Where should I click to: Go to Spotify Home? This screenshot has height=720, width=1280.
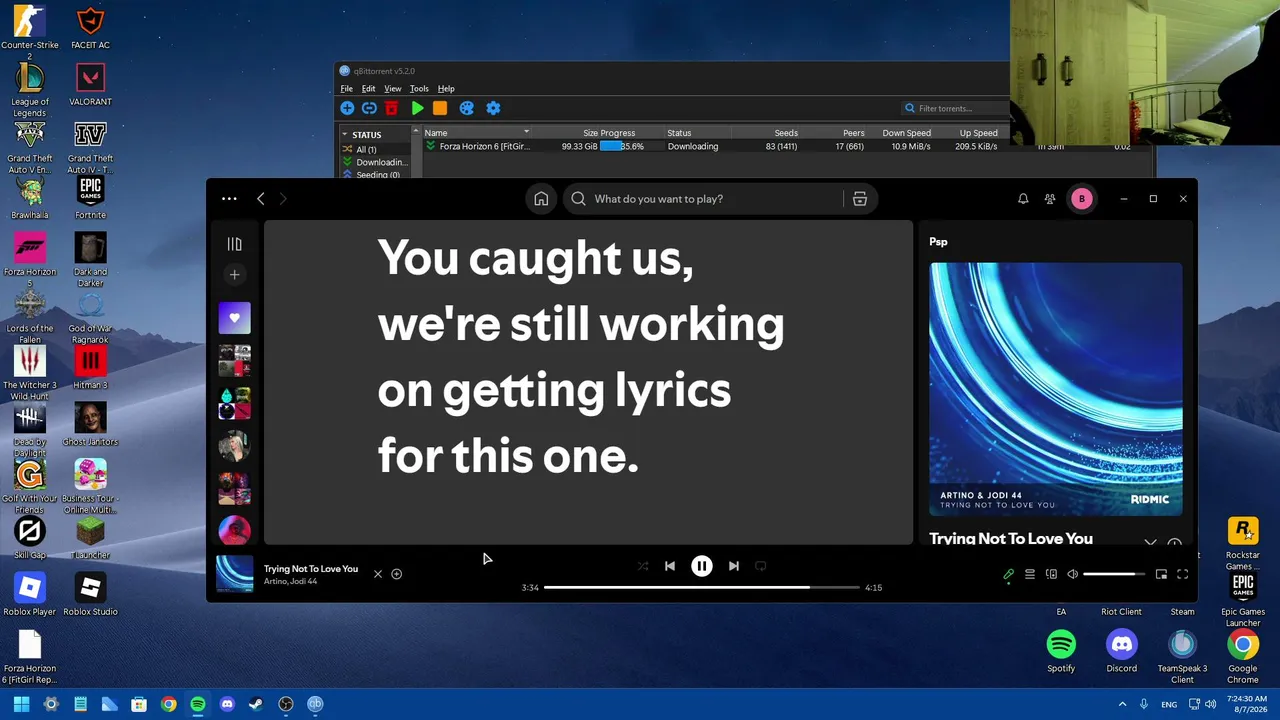[541, 199]
